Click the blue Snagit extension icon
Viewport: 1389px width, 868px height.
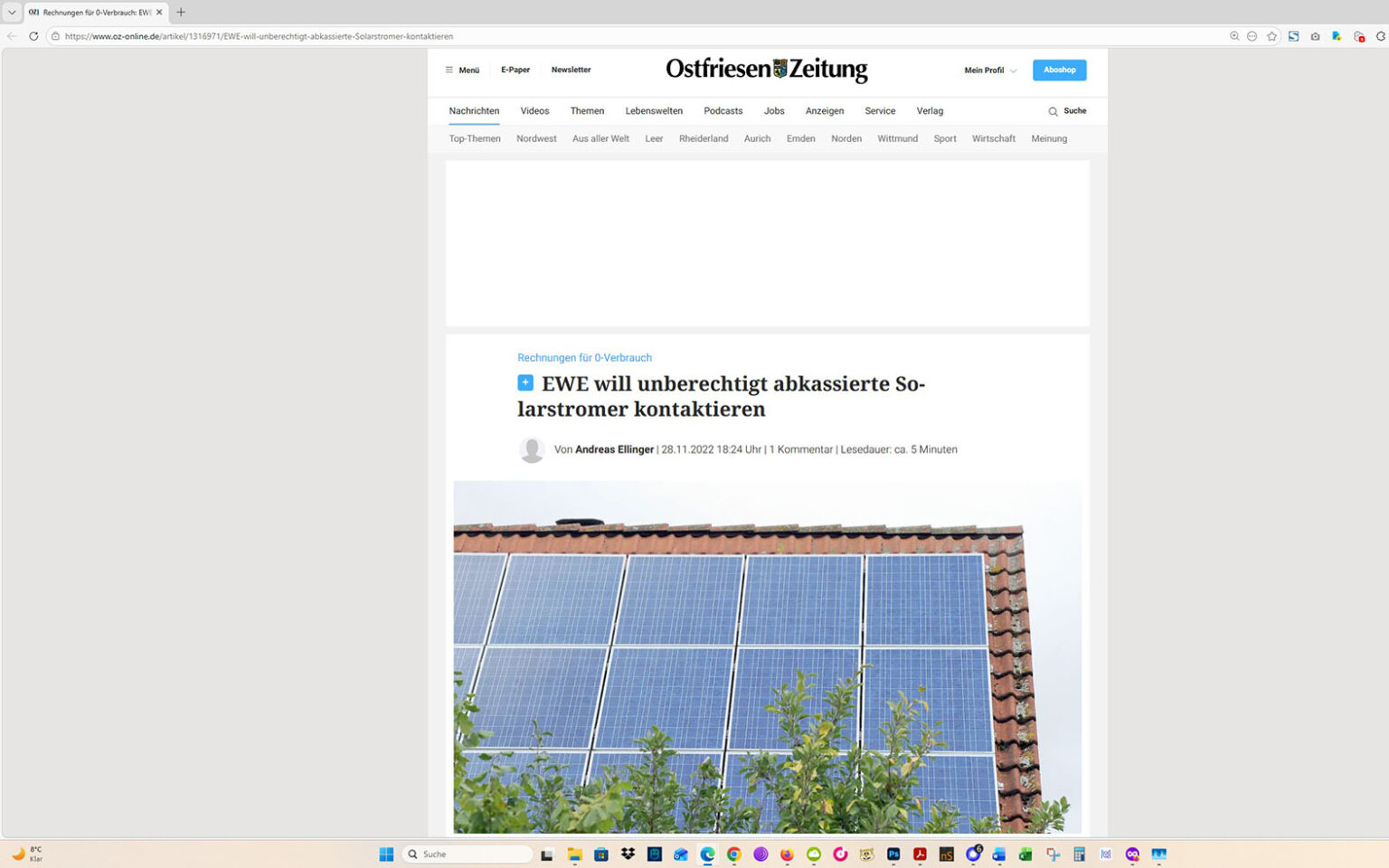pyautogui.click(x=1293, y=36)
